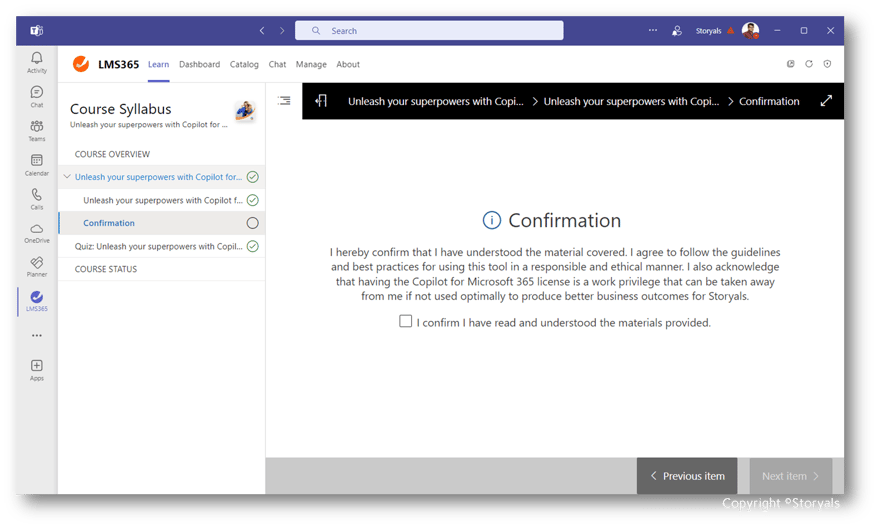Pop out the app in new window
Image resolution: width=877 pixels, height=527 pixels.
point(790,64)
